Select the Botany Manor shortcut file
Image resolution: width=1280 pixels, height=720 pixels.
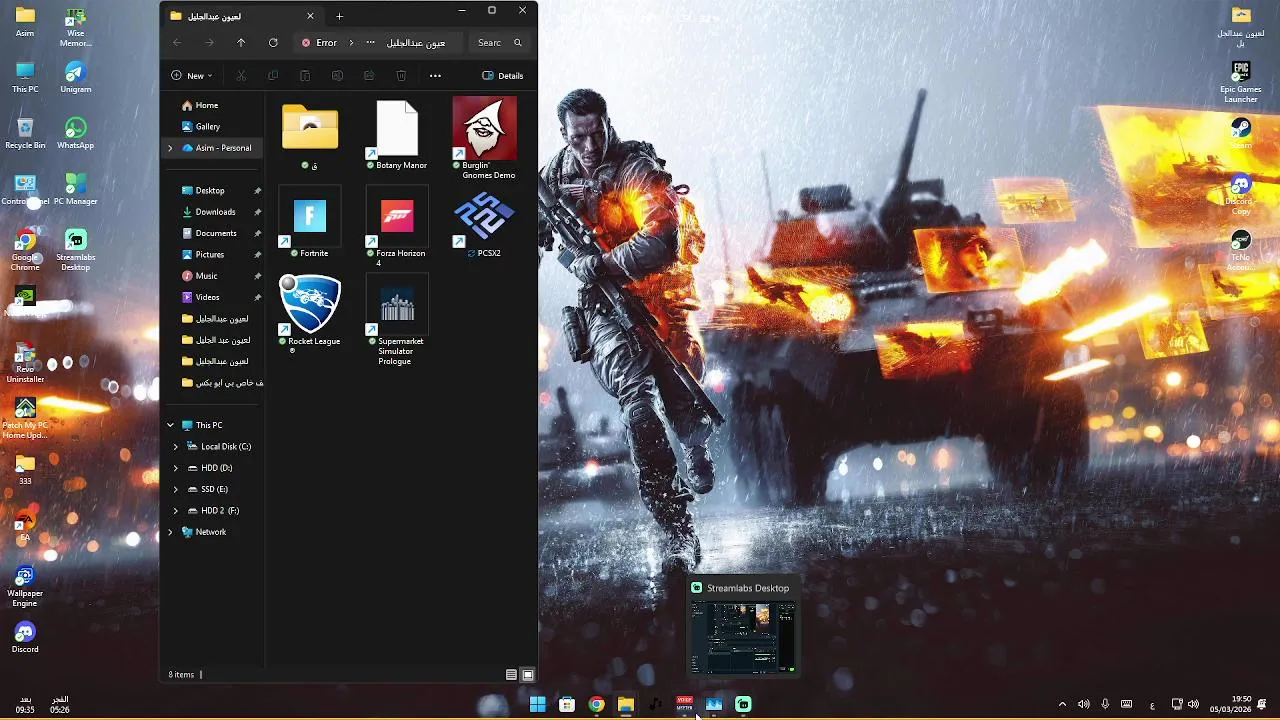pyautogui.click(x=397, y=134)
